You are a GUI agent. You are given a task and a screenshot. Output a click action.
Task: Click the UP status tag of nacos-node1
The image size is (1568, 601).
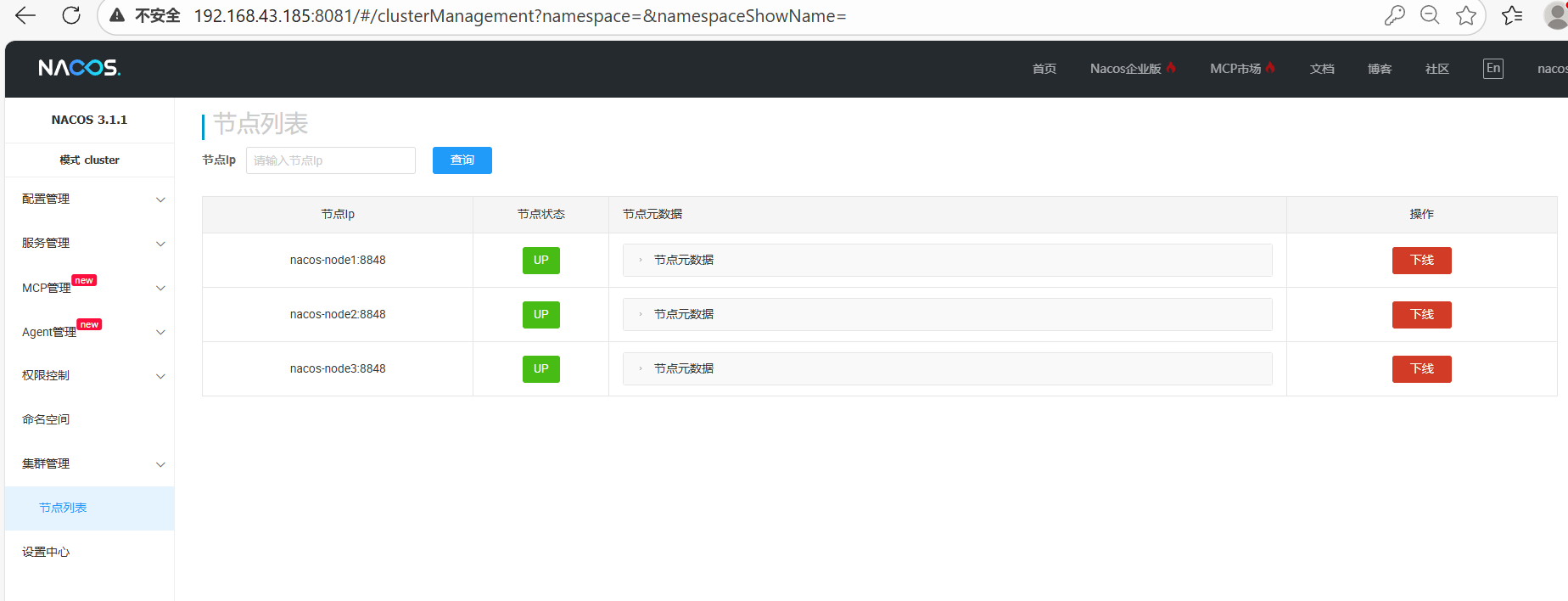point(541,261)
